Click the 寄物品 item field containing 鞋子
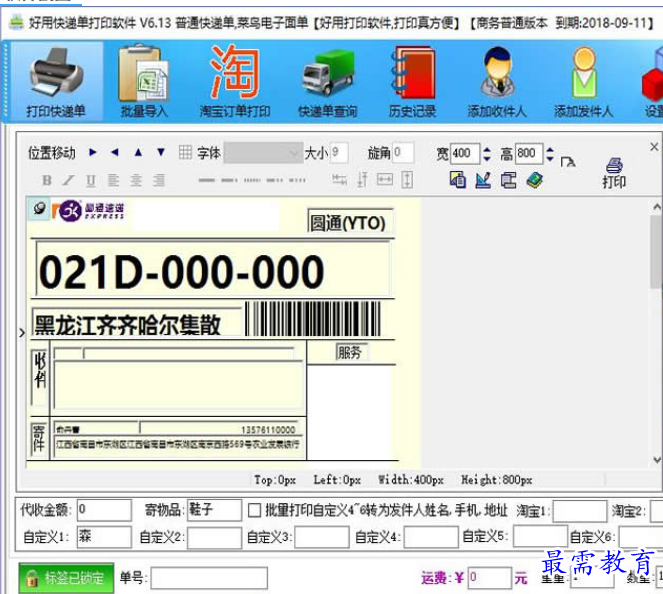The width and height of the screenshot is (663, 594). (214, 510)
